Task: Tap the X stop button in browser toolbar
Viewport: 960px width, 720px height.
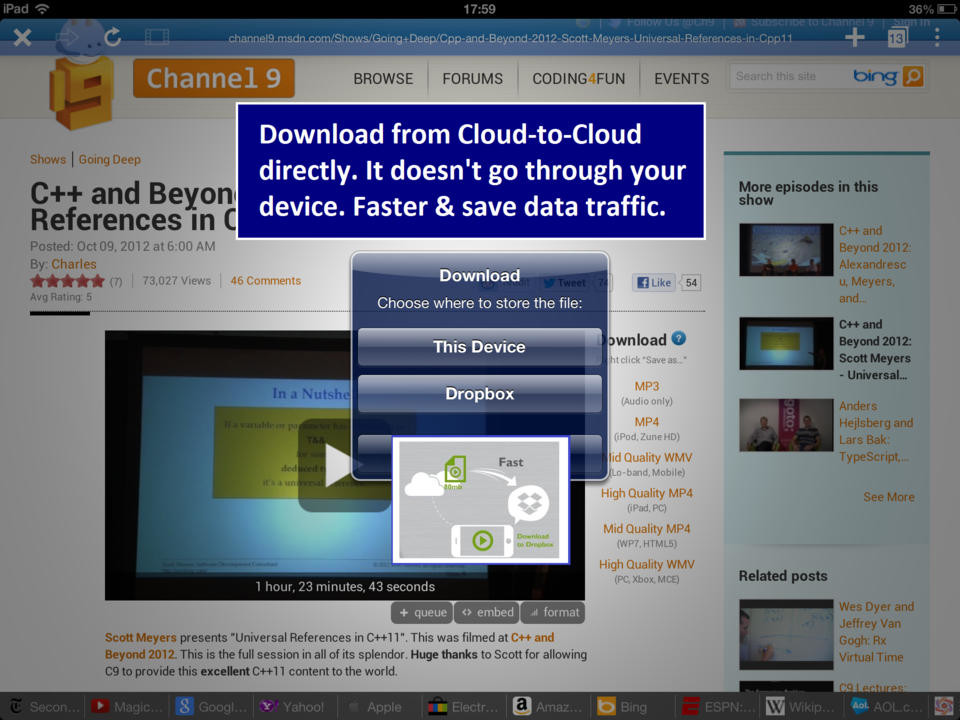Action: click(22, 38)
